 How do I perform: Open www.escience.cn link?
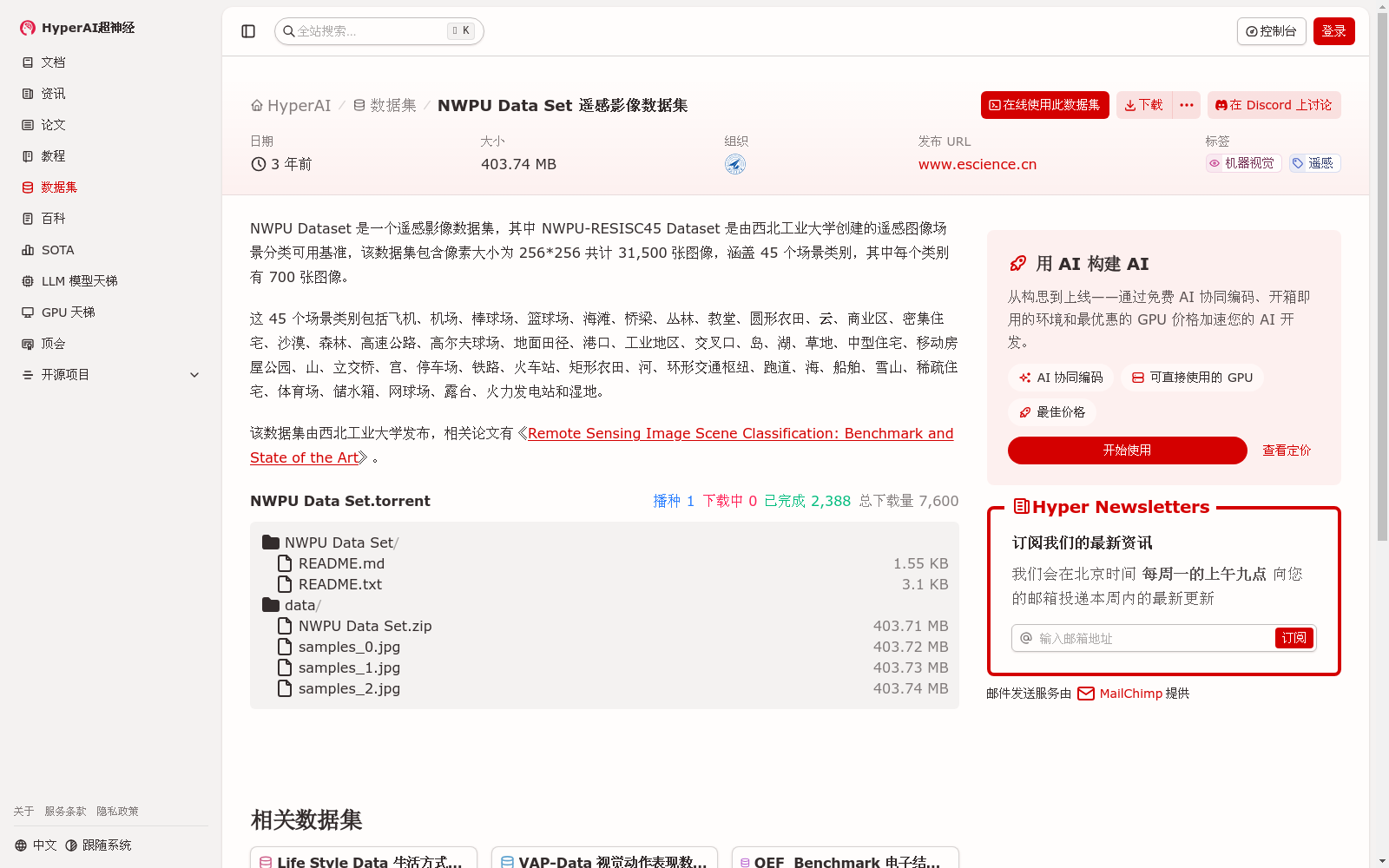978,164
